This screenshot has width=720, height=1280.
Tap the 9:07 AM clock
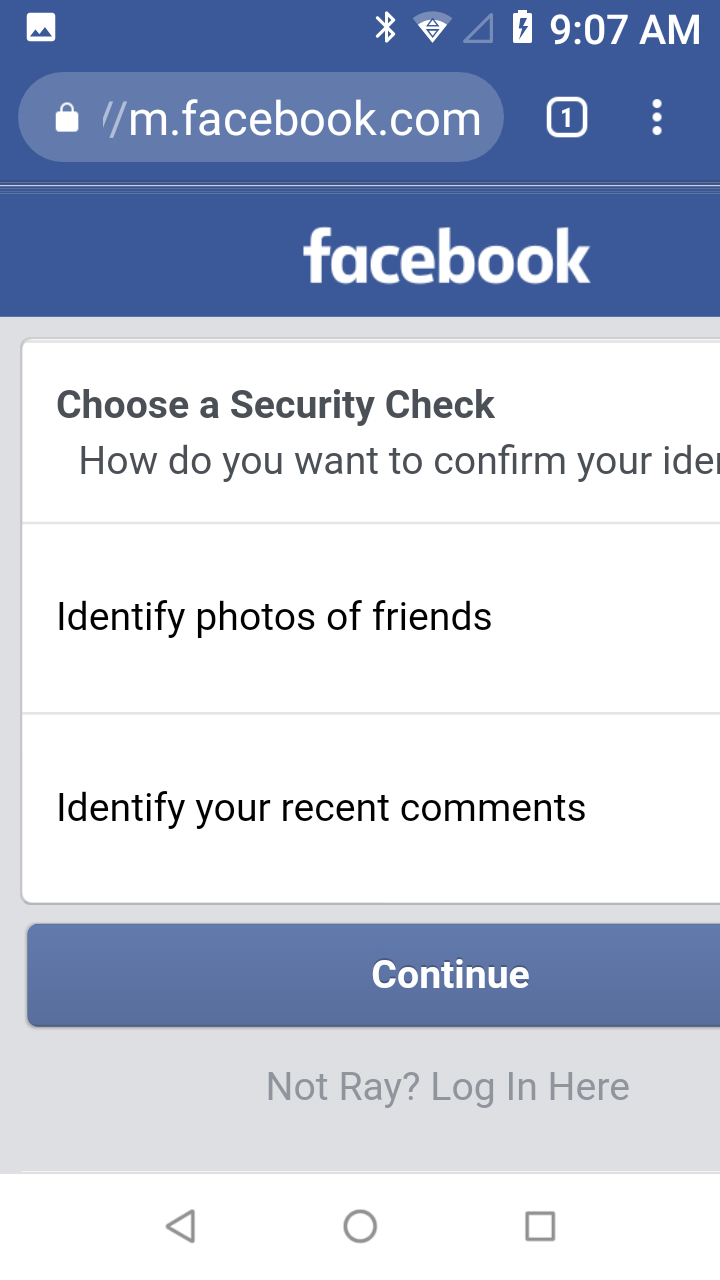click(625, 29)
